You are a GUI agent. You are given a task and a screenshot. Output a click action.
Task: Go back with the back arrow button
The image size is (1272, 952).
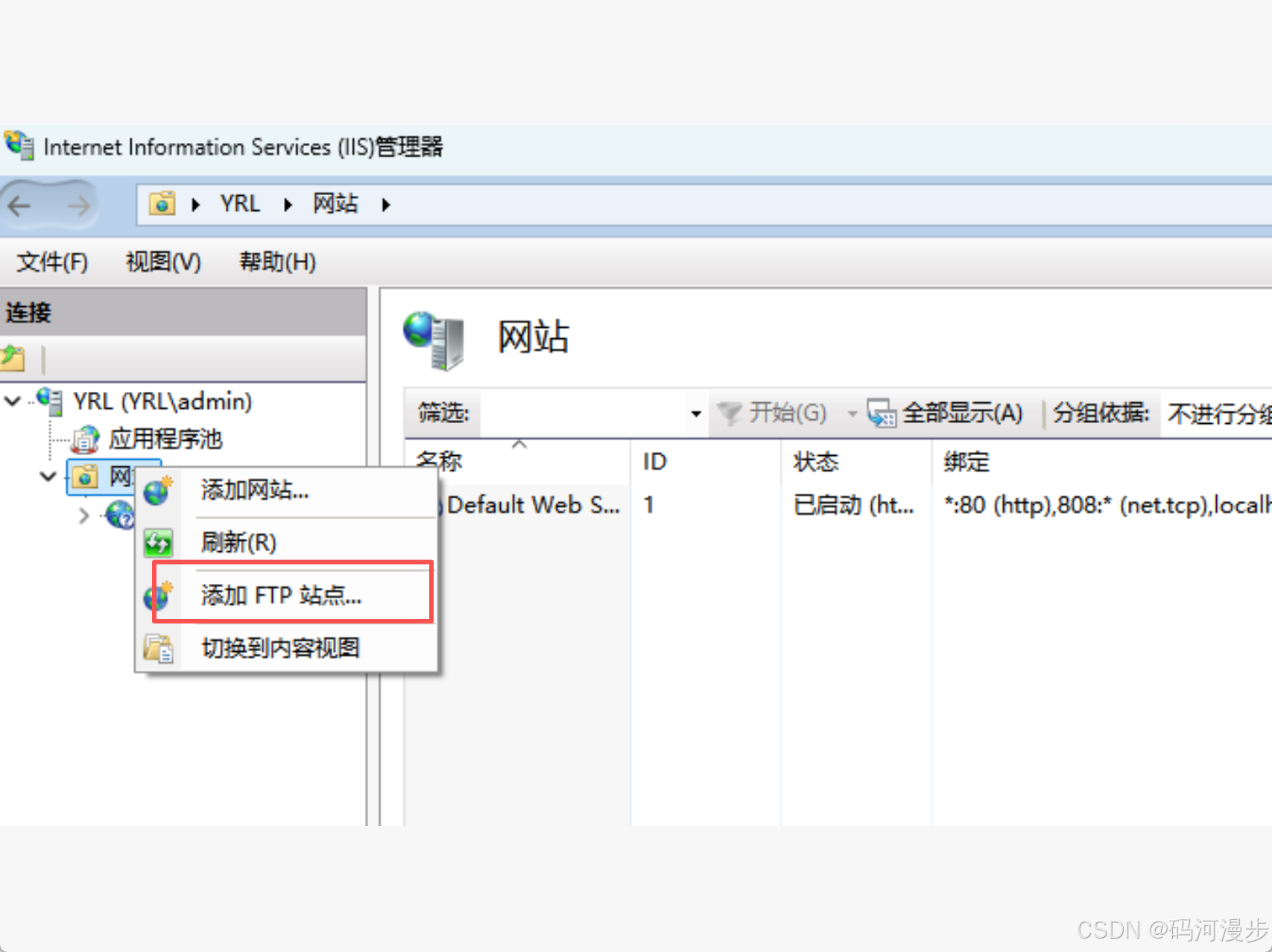[21, 205]
